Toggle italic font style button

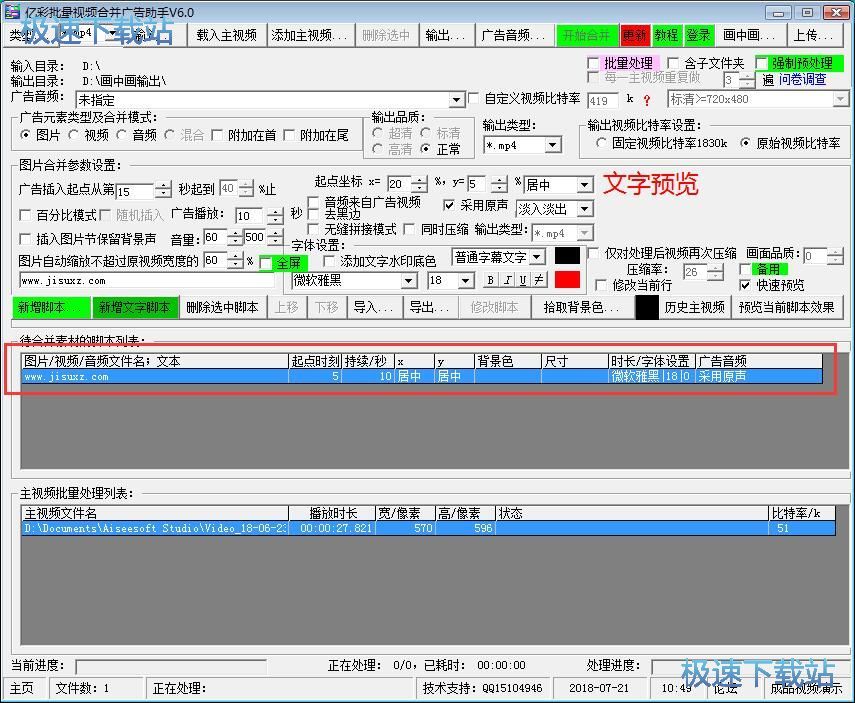[507, 280]
